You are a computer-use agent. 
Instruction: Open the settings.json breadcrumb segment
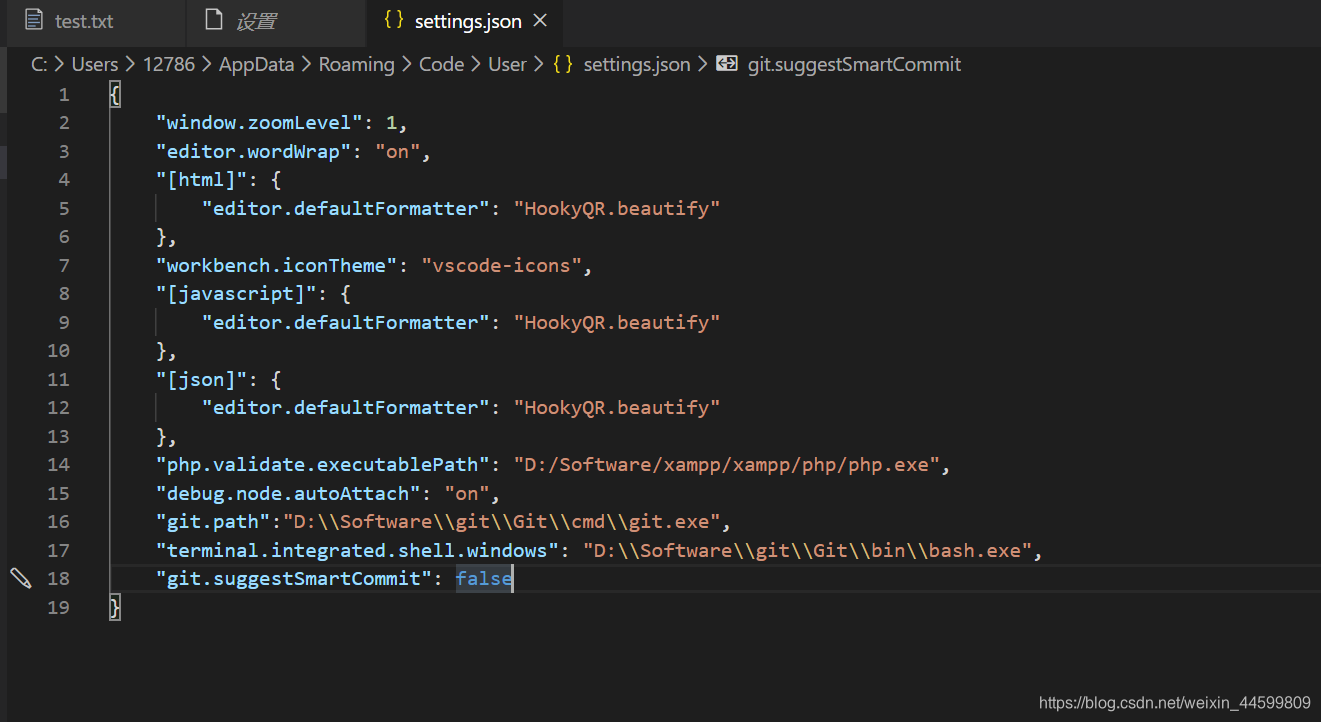pyautogui.click(x=637, y=64)
